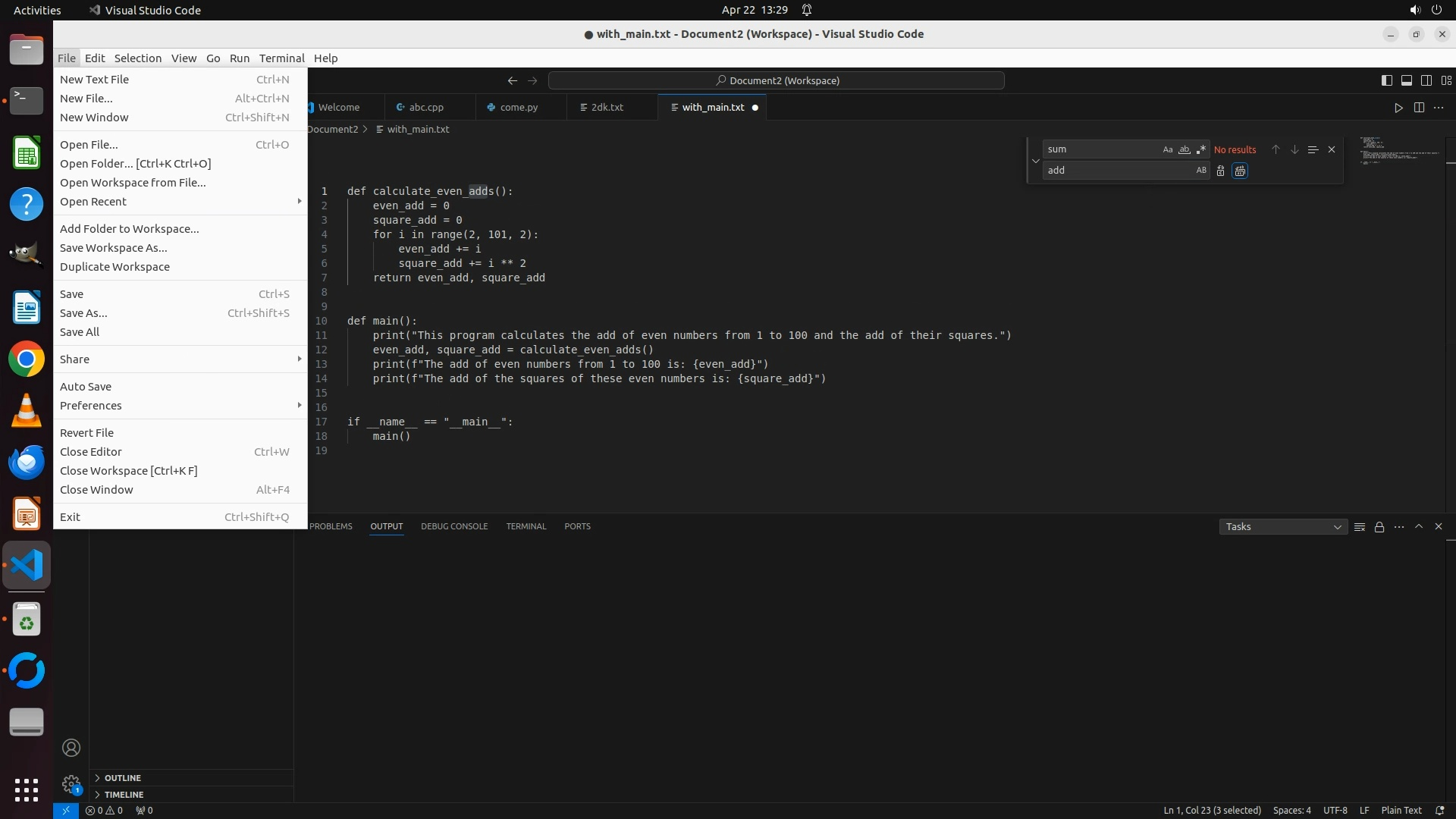This screenshot has height=819, width=1456.
Task: Open the Tasks output channel dropdown
Action: pyautogui.click(x=1282, y=527)
